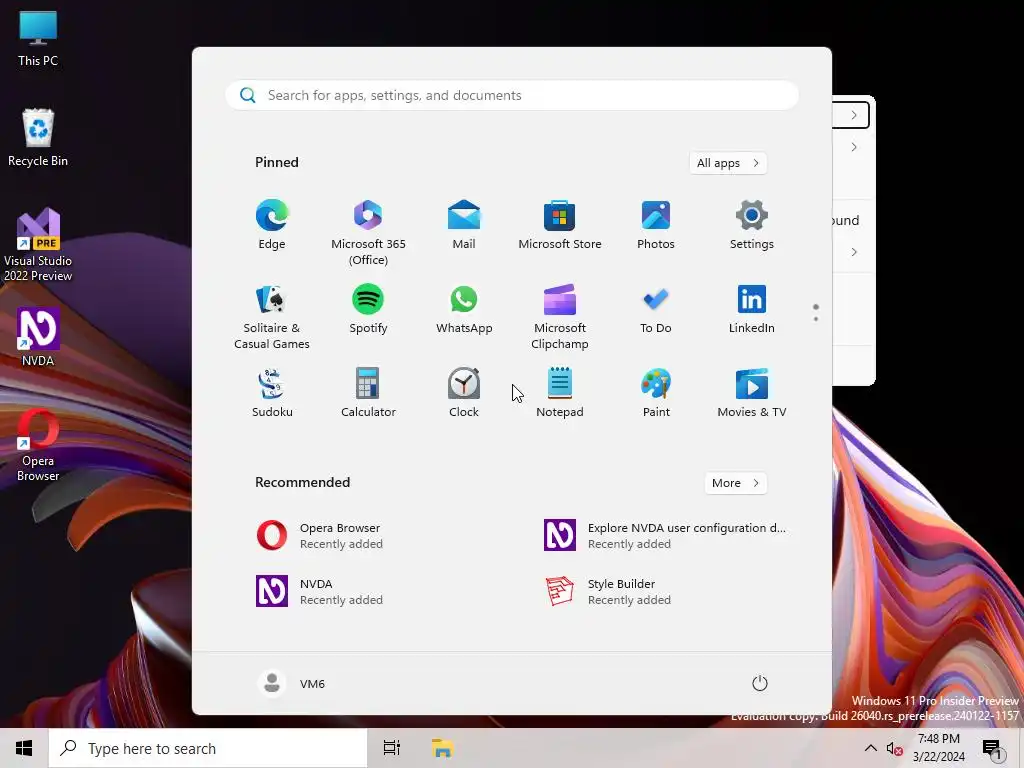1024x768 pixels.
Task: Select Recycle Bin on desktop
Action: pos(38,138)
